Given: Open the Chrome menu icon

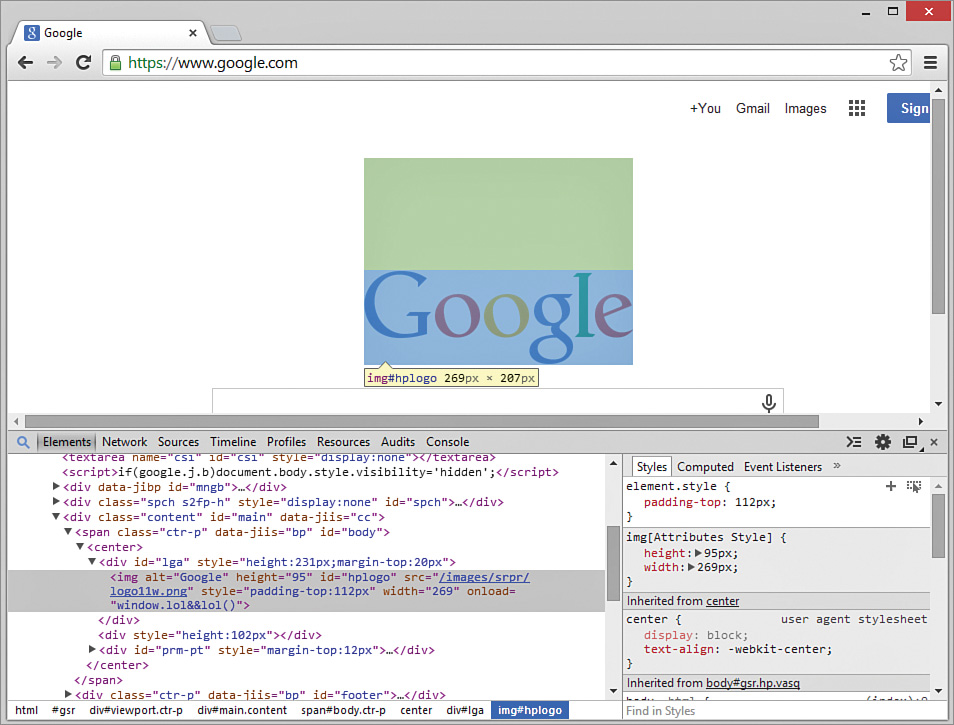Looking at the screenshot, I should pyautogui.click(x=931, y=62).
